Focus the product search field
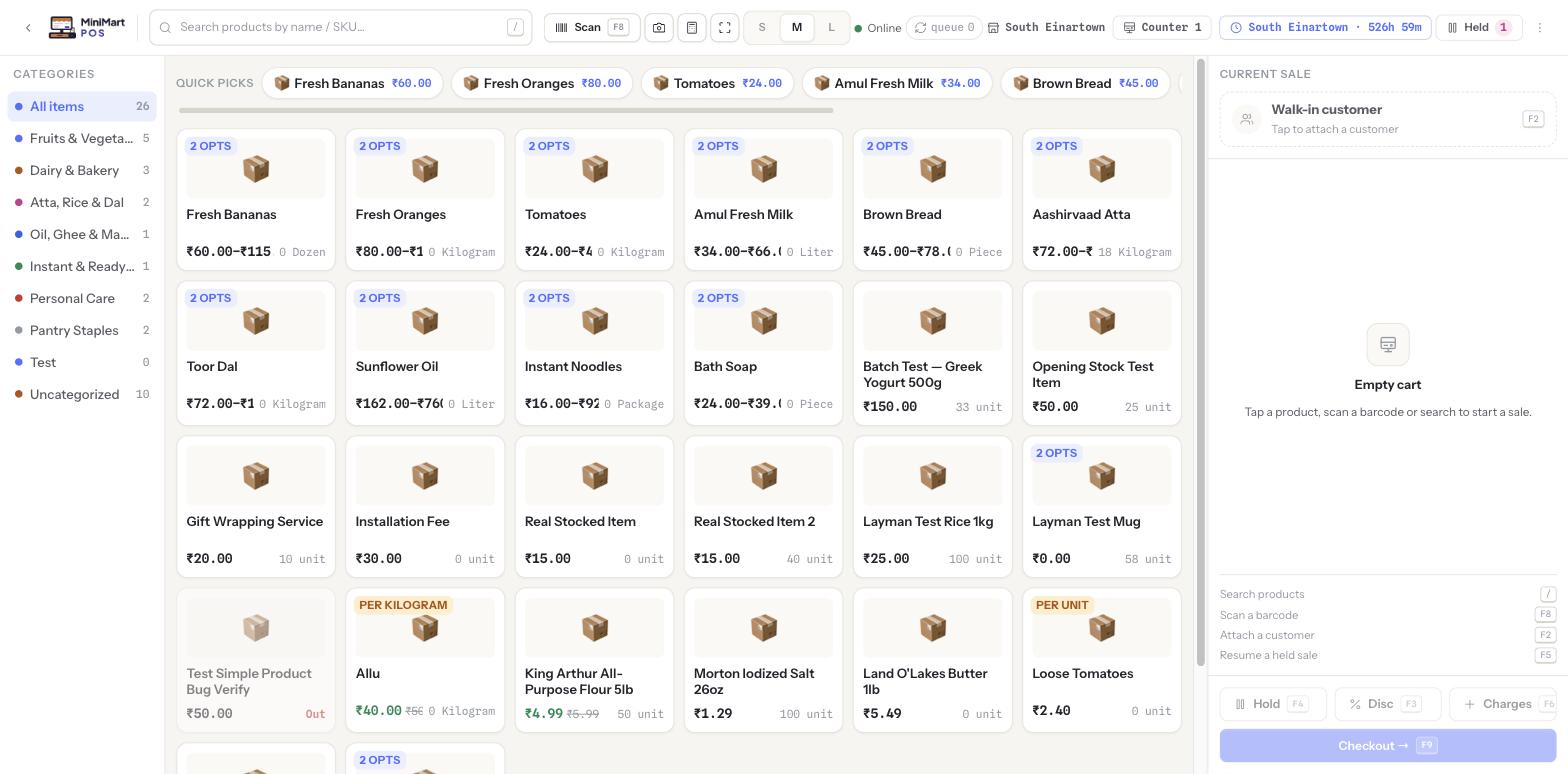 point(340,28)
